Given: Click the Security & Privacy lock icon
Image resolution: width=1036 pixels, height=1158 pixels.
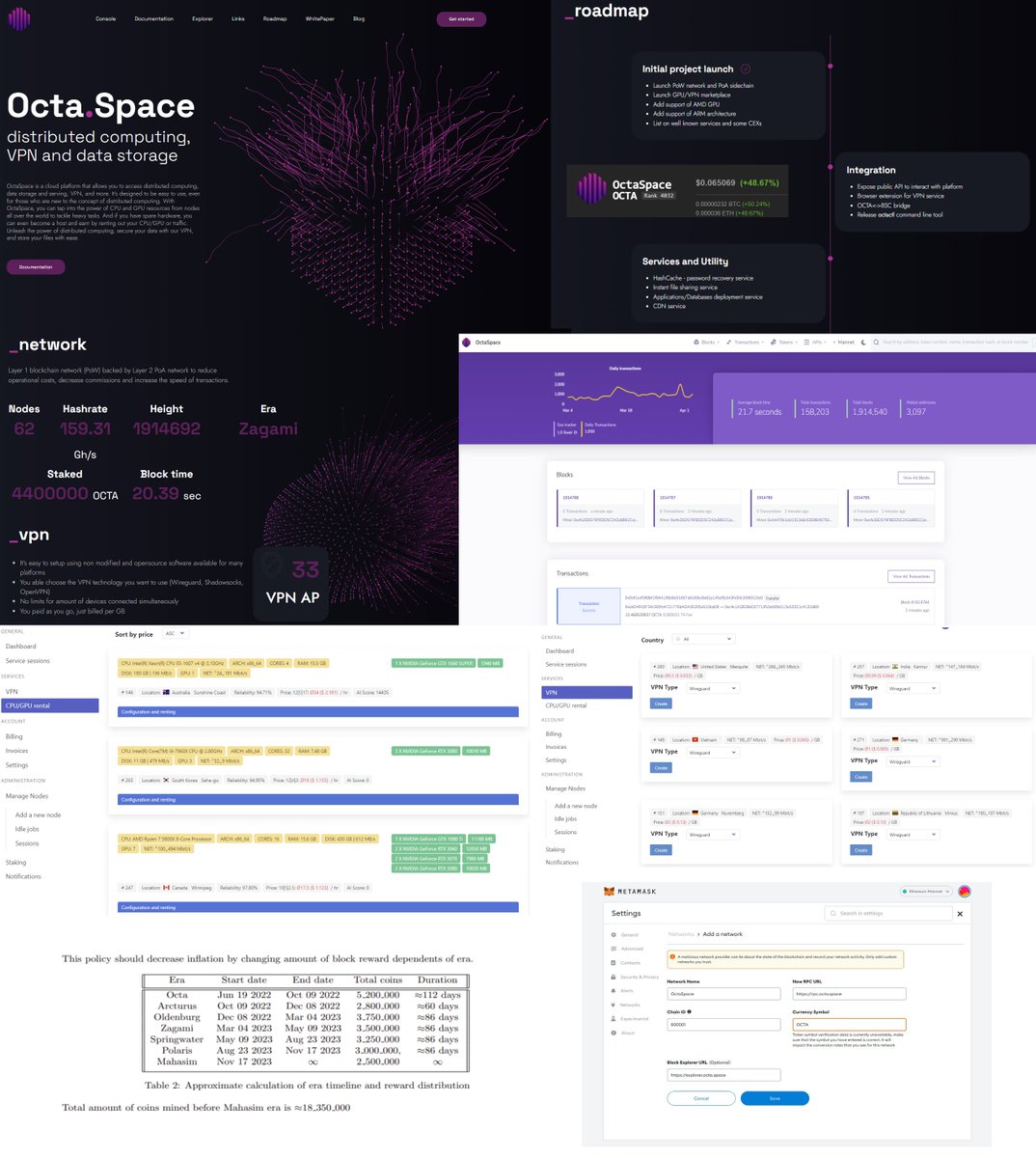Looking at the screenshot, I should [613, 977].
